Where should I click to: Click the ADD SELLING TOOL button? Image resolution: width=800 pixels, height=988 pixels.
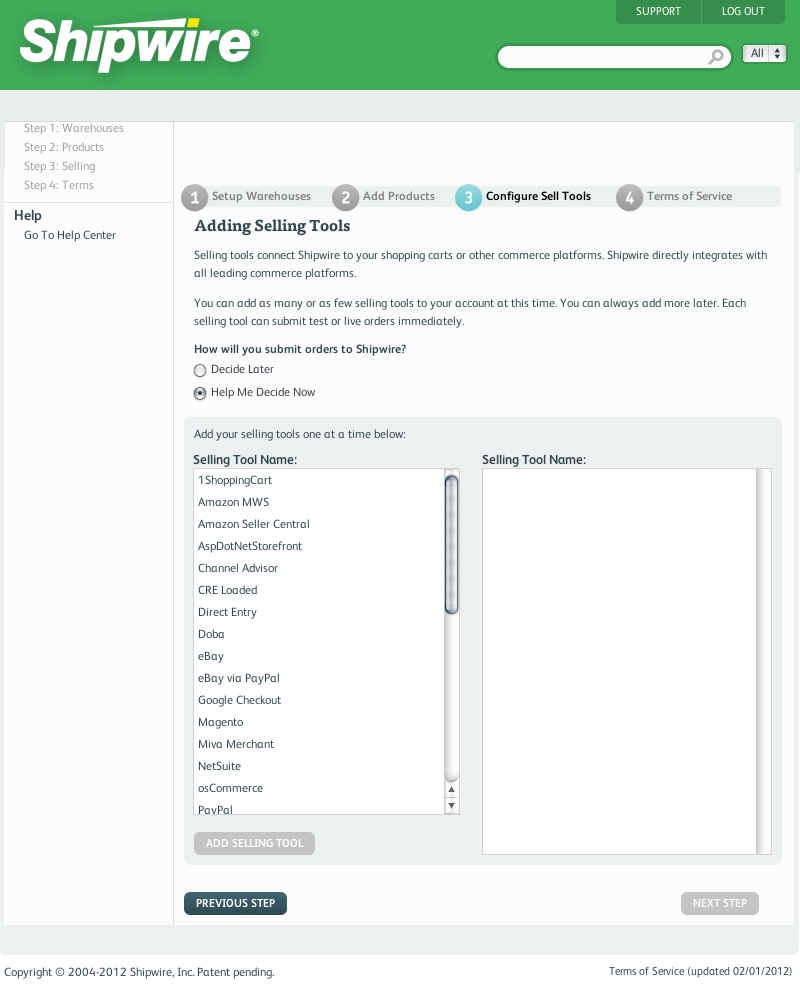pos(254,843)
